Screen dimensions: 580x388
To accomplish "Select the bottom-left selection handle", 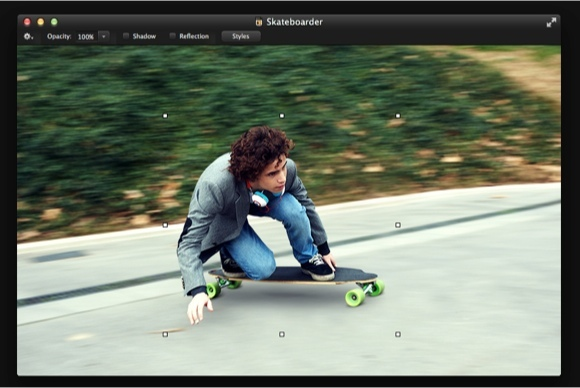I will (165, 334).
